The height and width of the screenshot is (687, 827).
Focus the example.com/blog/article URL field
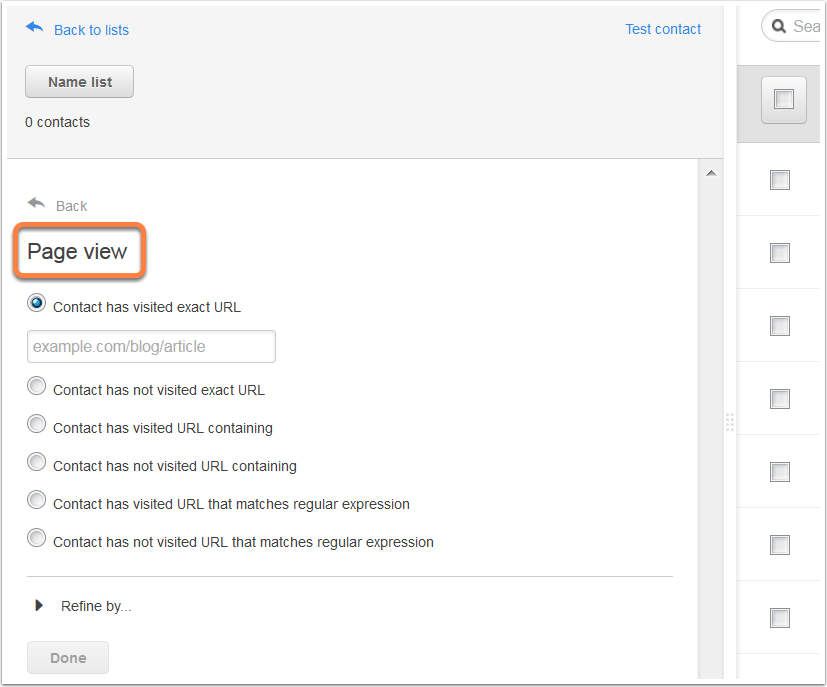pos(151,346)
